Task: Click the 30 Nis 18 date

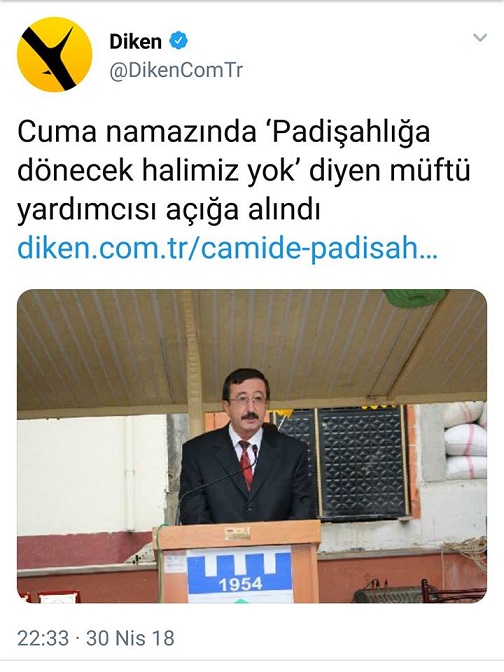Action: (x=130, y=638)
